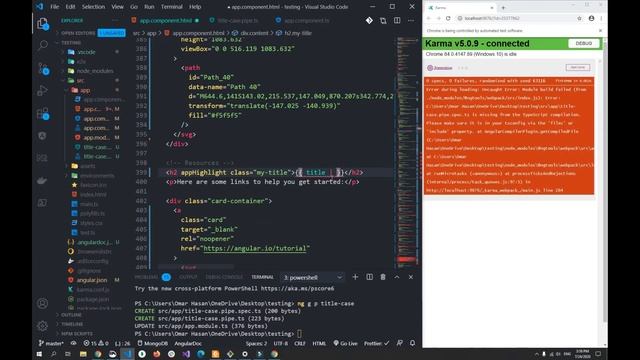Click notifications bell in status bar
This screenshot has height=360, width=640.
click(412, 343)
